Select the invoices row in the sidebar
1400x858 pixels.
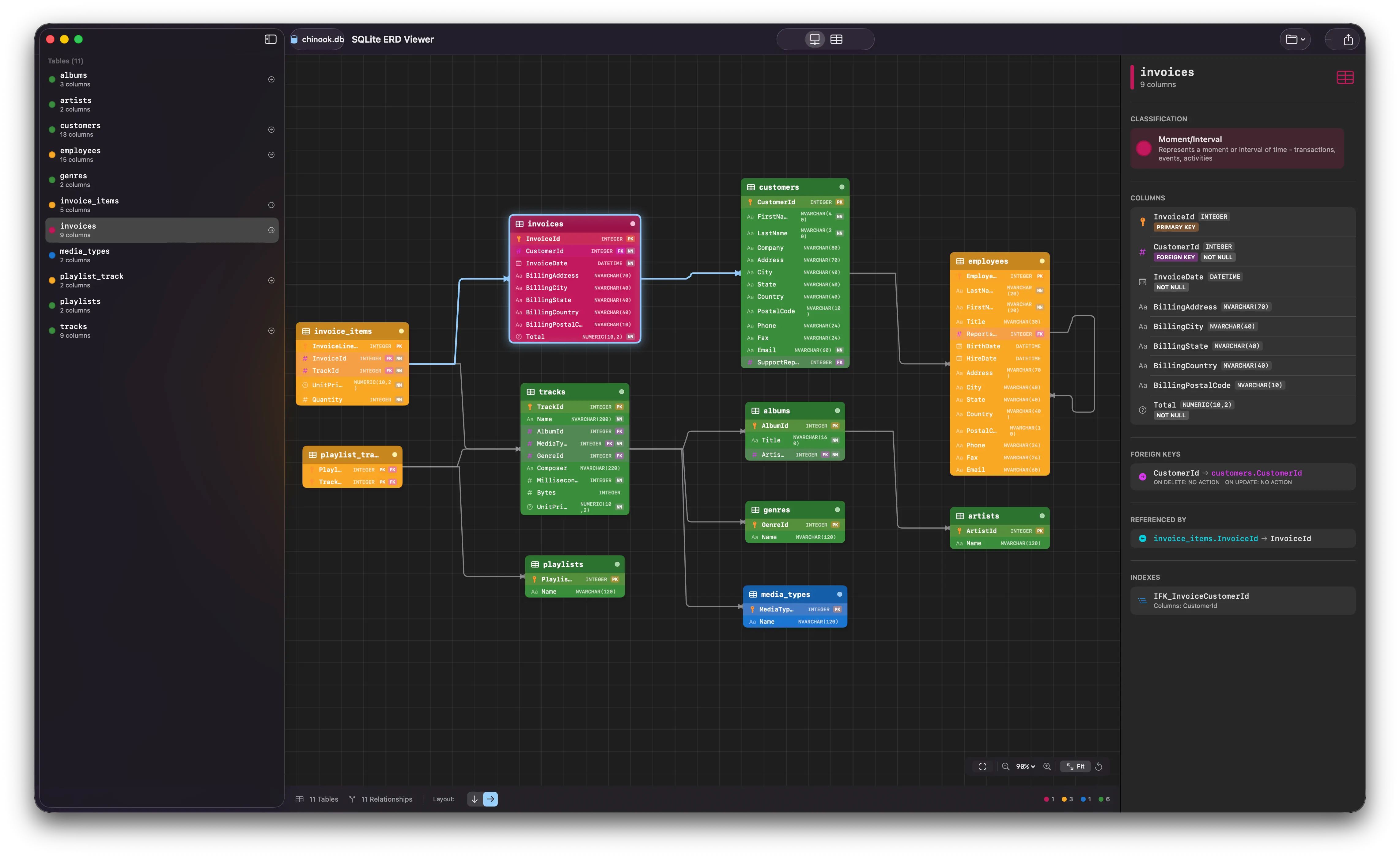tap(162, 230)
